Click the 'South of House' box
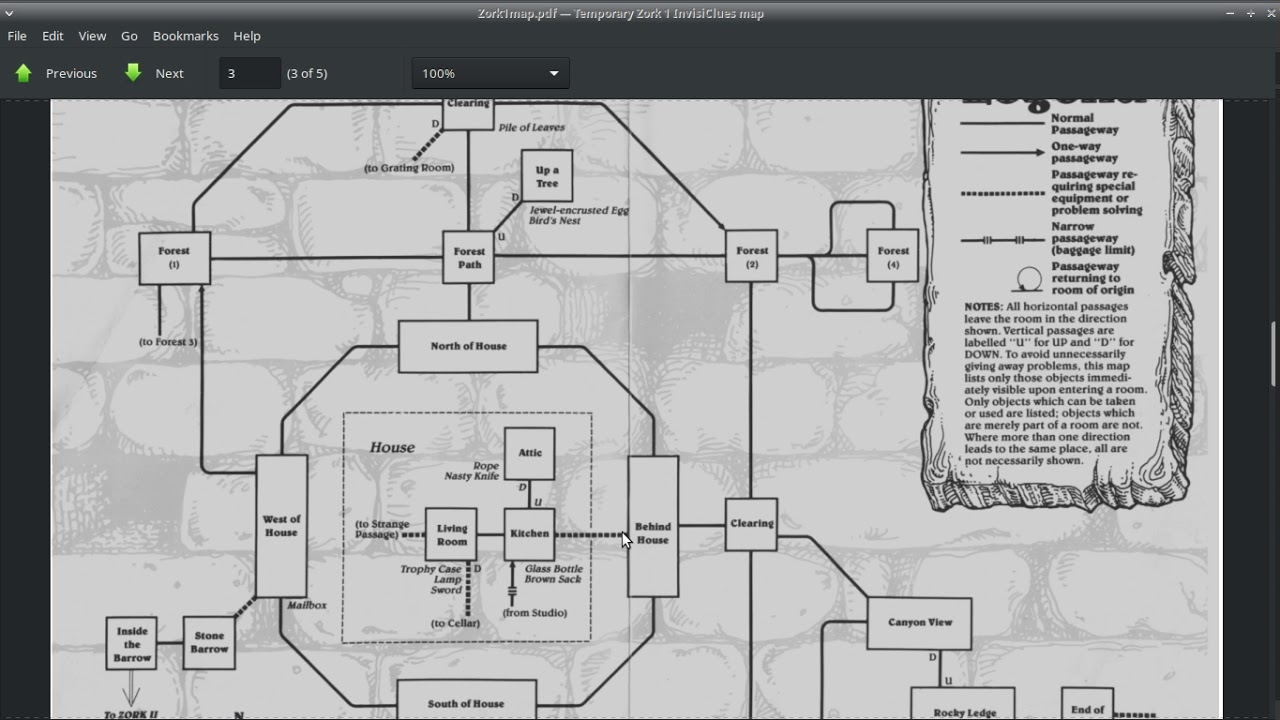Viewport: 1280px width, 720px height. click(x=466, y=699)
